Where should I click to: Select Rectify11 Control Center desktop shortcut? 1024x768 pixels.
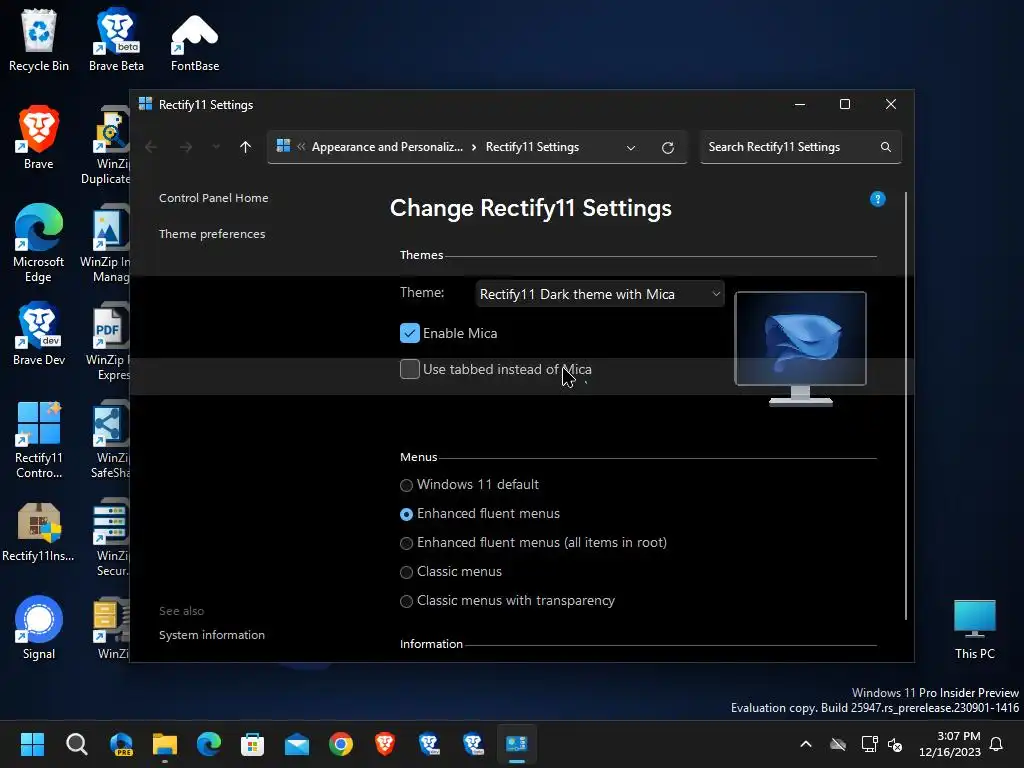click(39, 440)
